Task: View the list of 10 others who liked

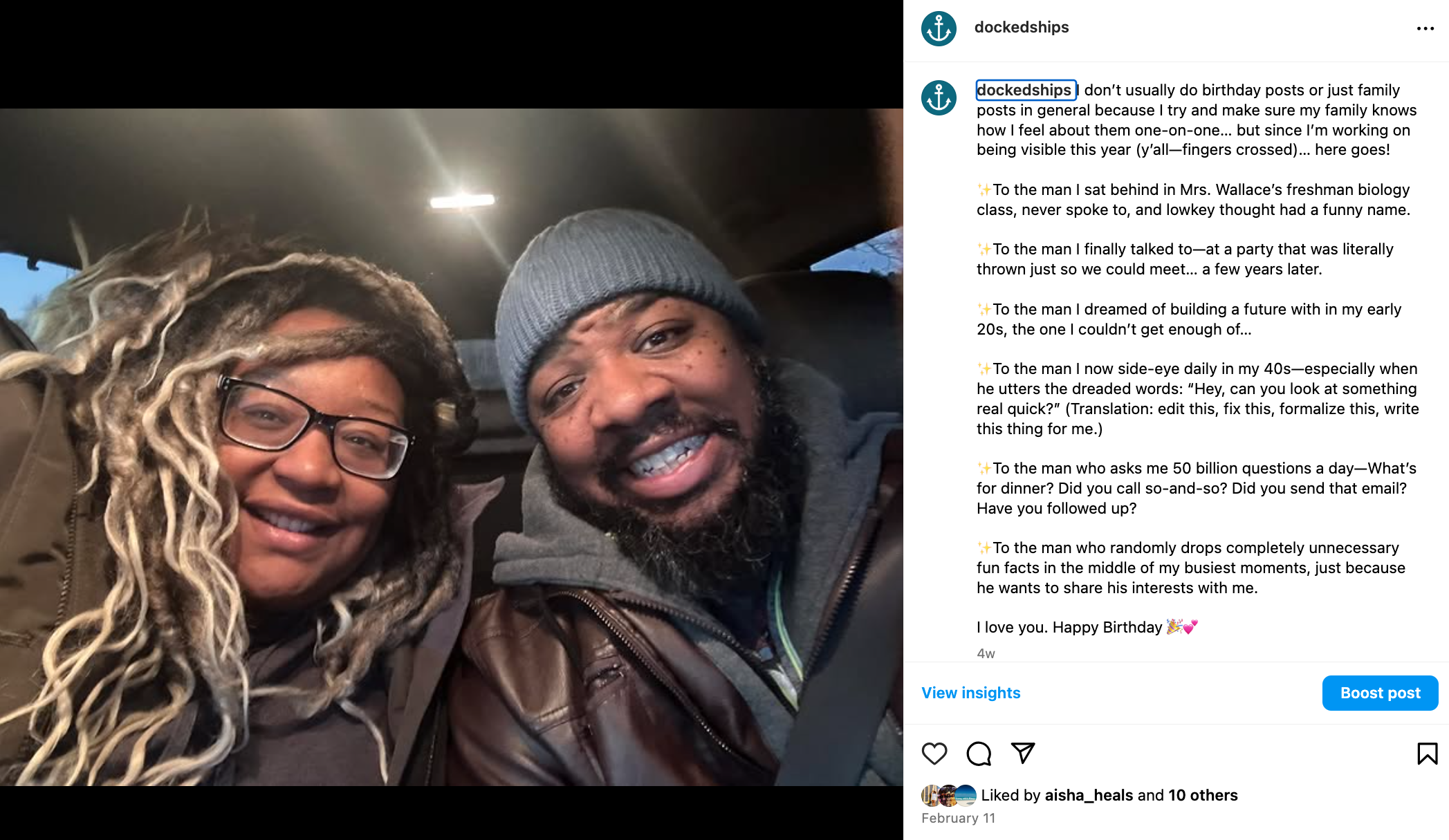Action: click(x=1203, y=795)
